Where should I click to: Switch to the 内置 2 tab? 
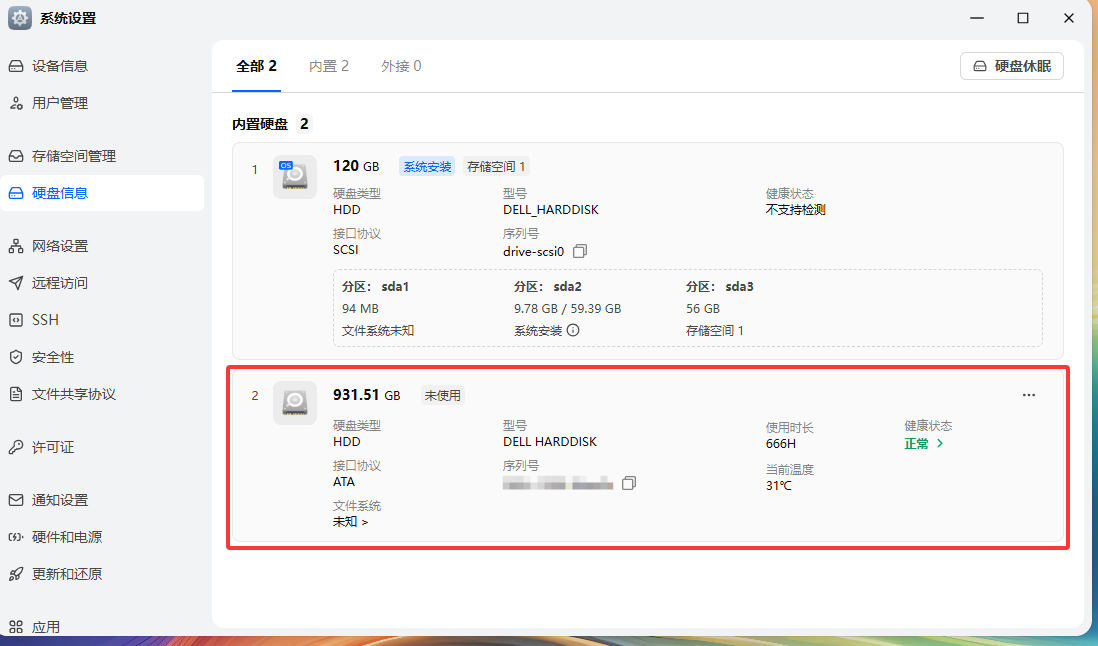click(329, 66)
